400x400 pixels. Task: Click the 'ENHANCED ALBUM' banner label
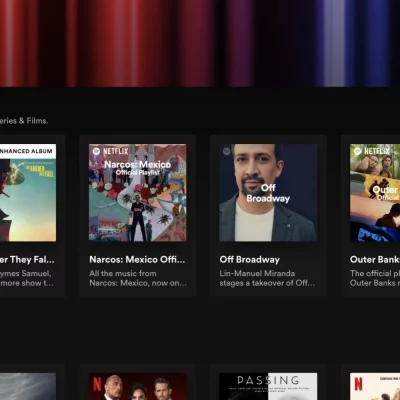point(27,151)
